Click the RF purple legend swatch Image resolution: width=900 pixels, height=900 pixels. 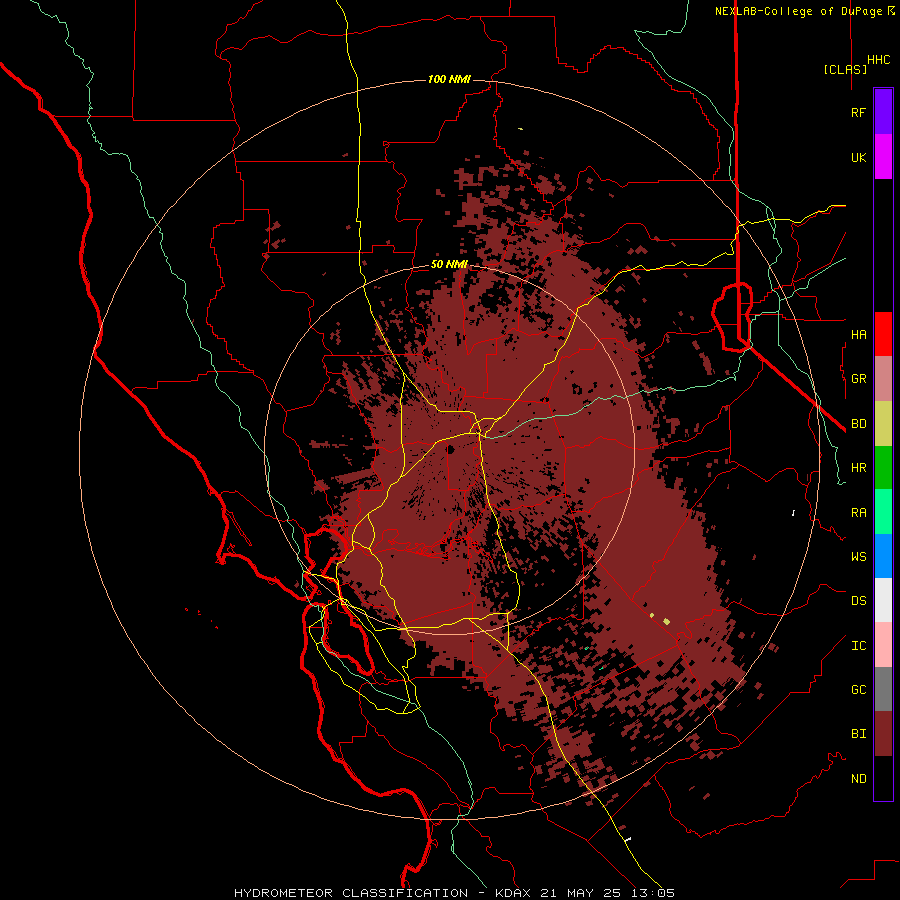coord(883,111)
